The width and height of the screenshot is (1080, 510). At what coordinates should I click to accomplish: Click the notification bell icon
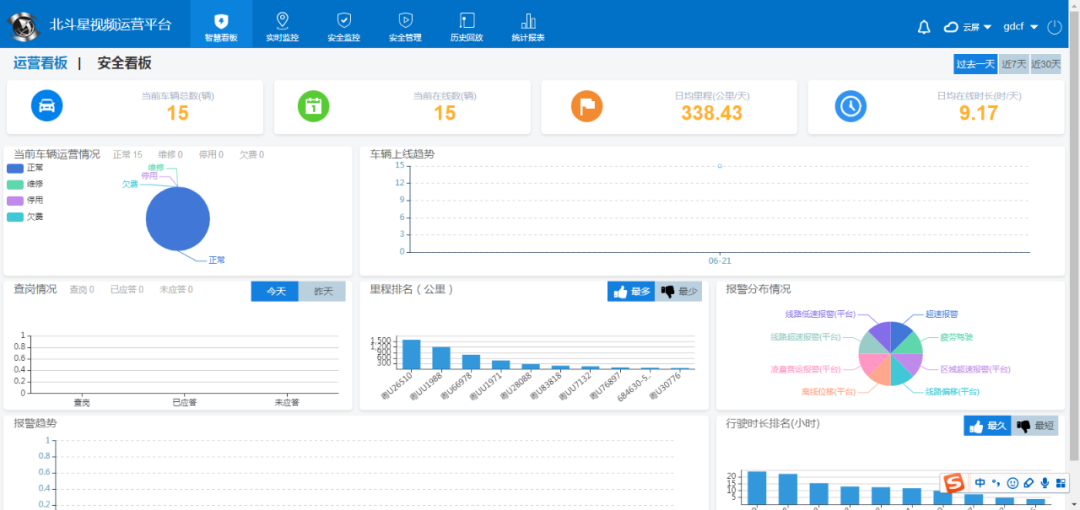924,27
